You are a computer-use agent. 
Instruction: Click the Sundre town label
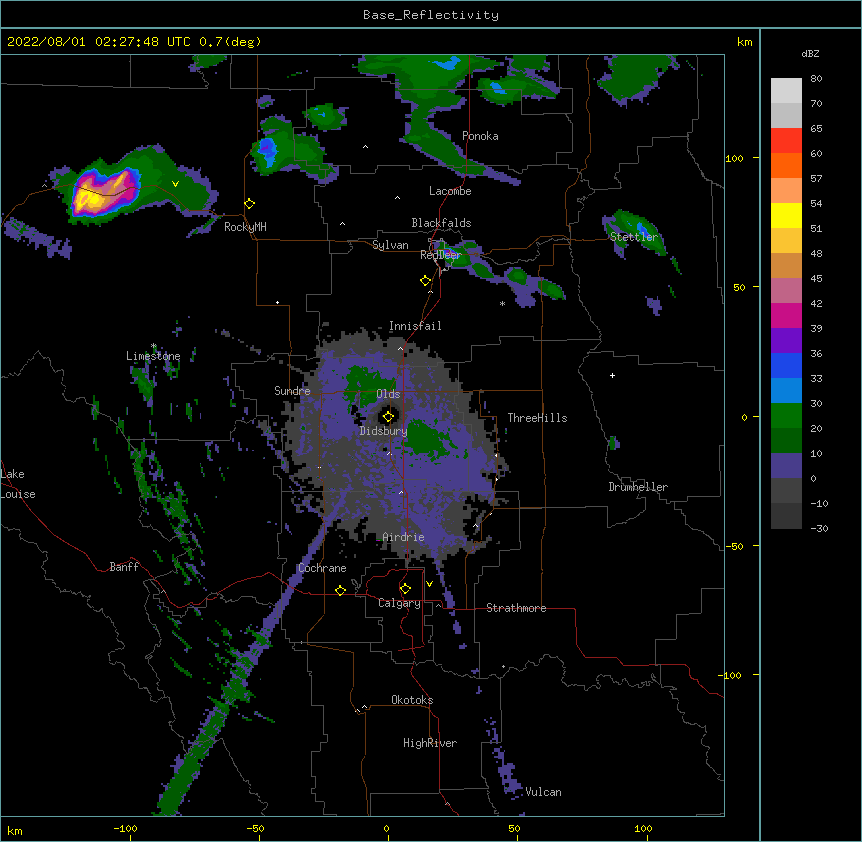(292, 391)
